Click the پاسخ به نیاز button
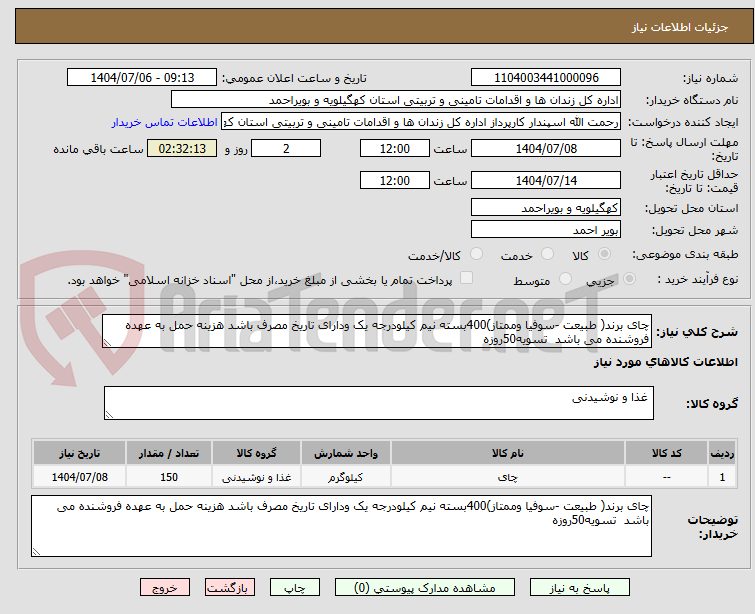This screenshot has width=755, height=614. pos(580,588)
